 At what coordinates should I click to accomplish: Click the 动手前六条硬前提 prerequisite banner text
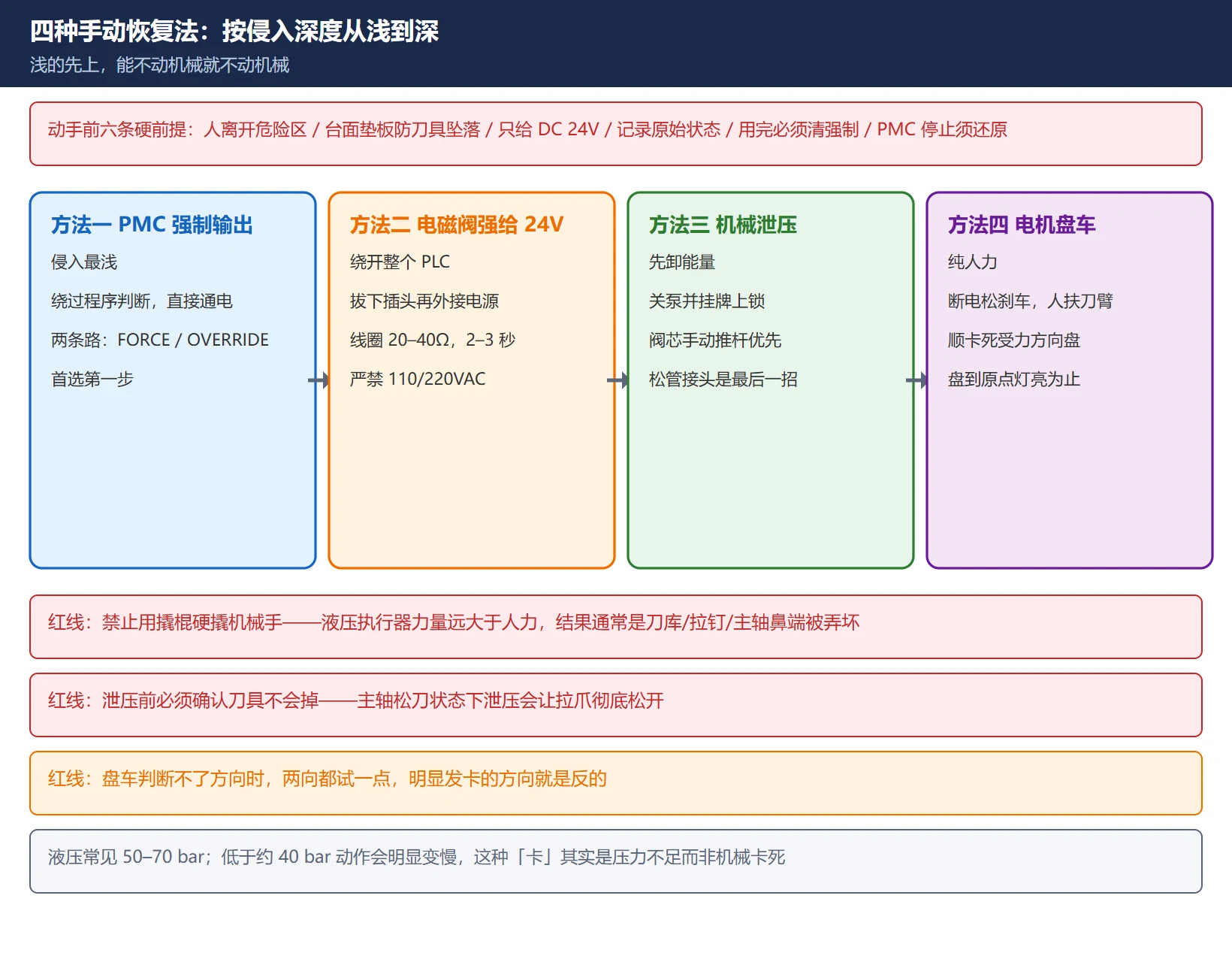coord(527,130)
